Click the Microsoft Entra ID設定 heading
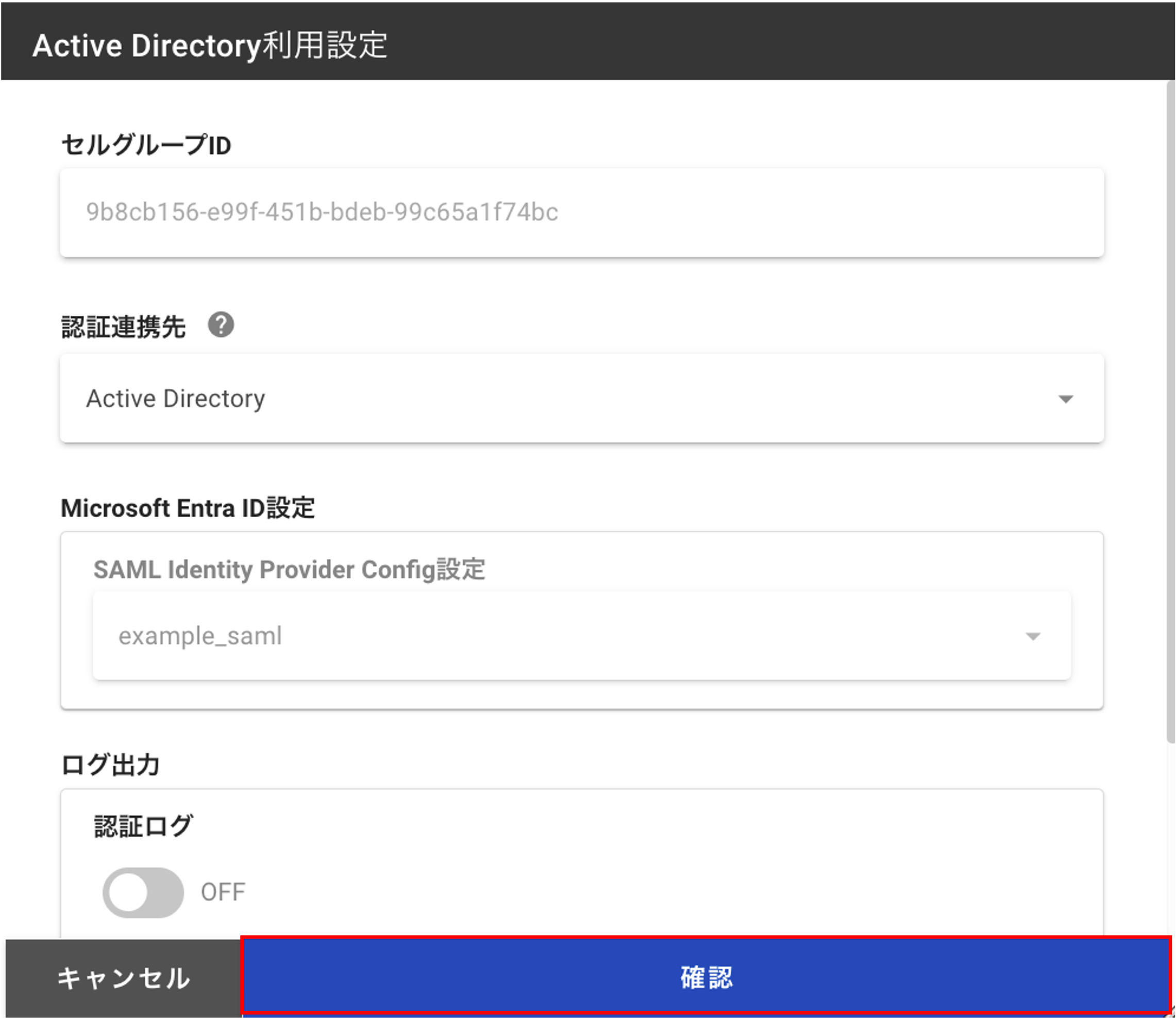Image resolution: width=1176 pixels, height=1020 pixels. 188,508
